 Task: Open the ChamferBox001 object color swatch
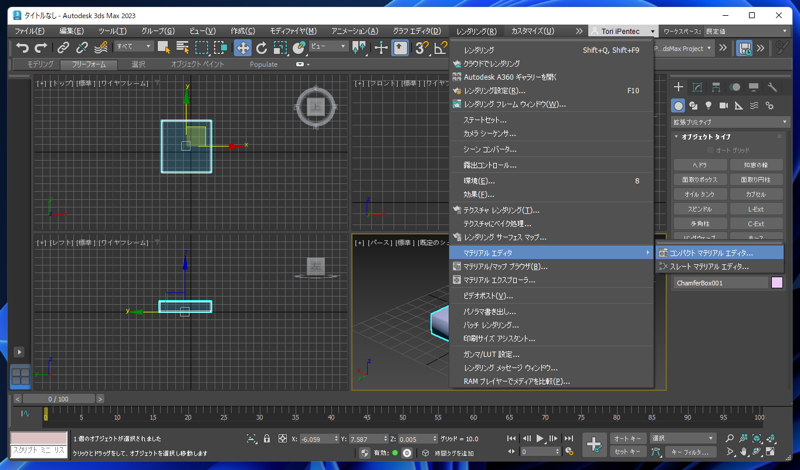tap(777, 283)
